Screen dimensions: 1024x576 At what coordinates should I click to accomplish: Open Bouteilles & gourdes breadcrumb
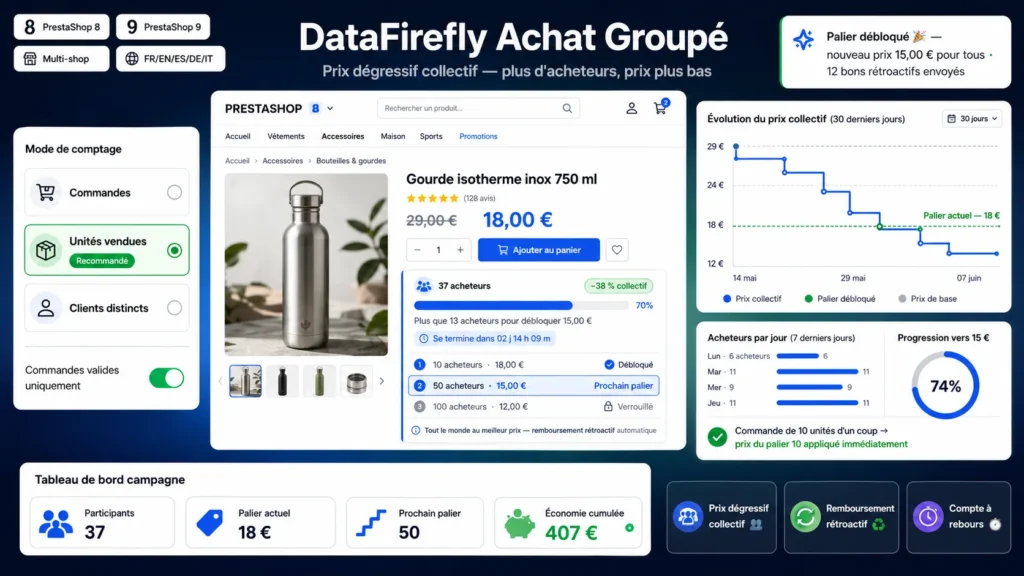(x=351, y=161)
